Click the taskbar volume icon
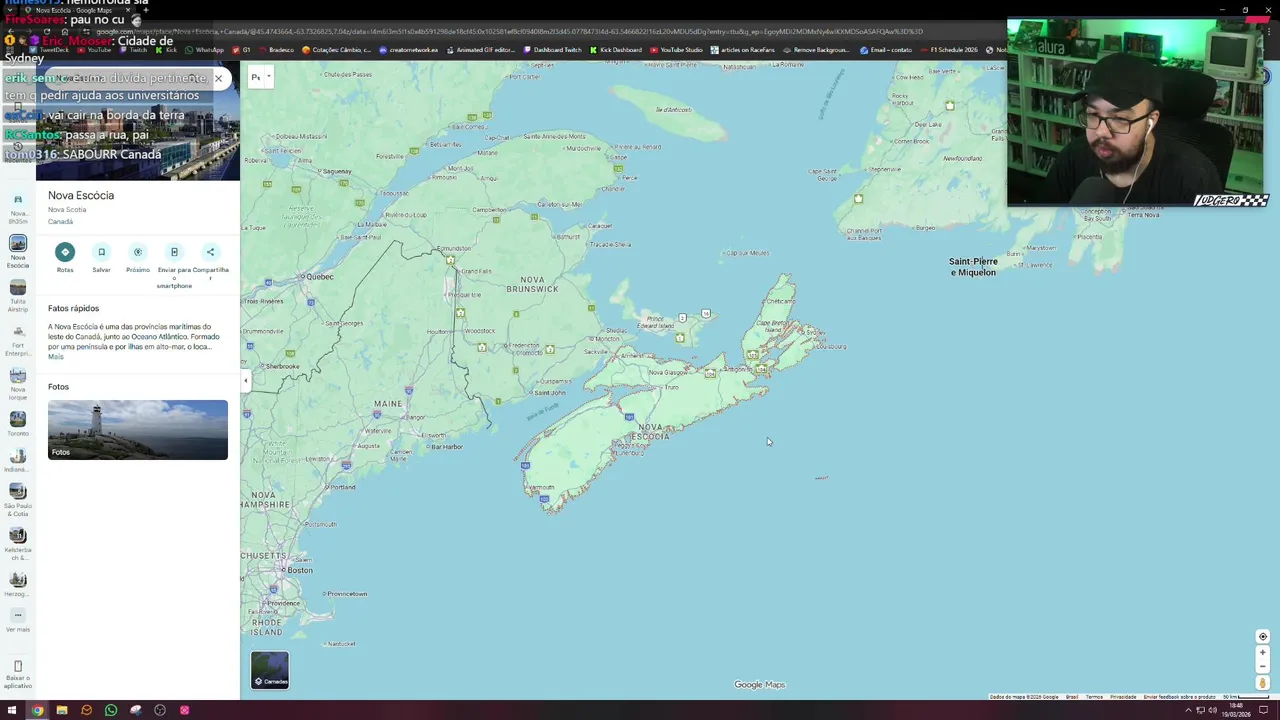This screenshot has height=720, width=1280. pyautogui.click(x=1213, y=710)
